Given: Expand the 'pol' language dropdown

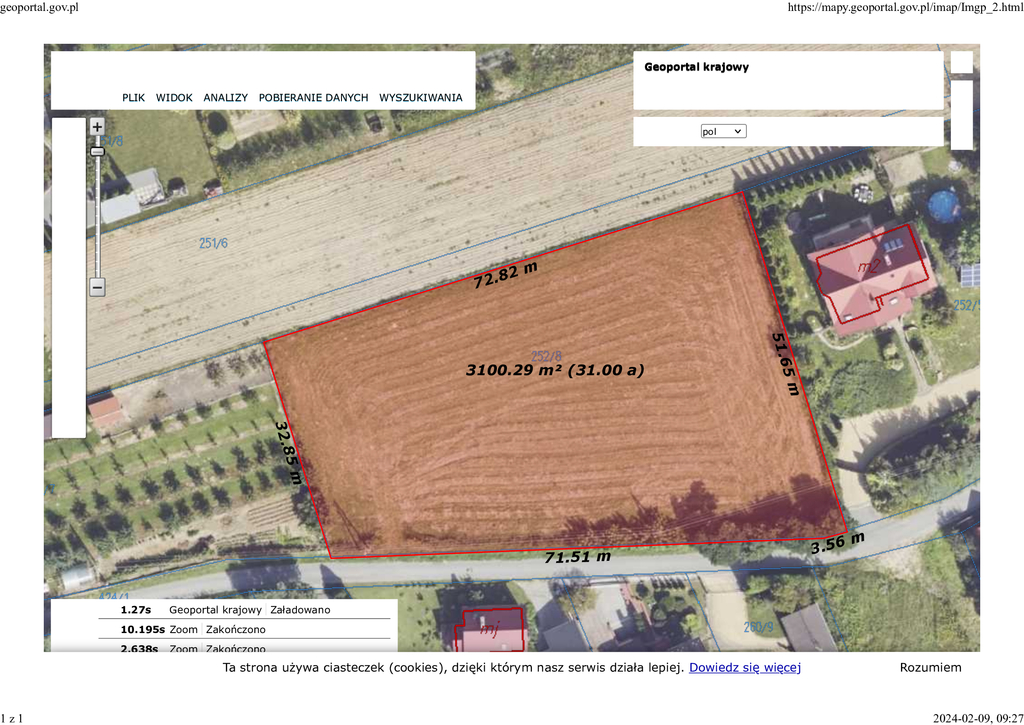Looking at the screenshot, I should pyautogui.click(x=723, y=131).
